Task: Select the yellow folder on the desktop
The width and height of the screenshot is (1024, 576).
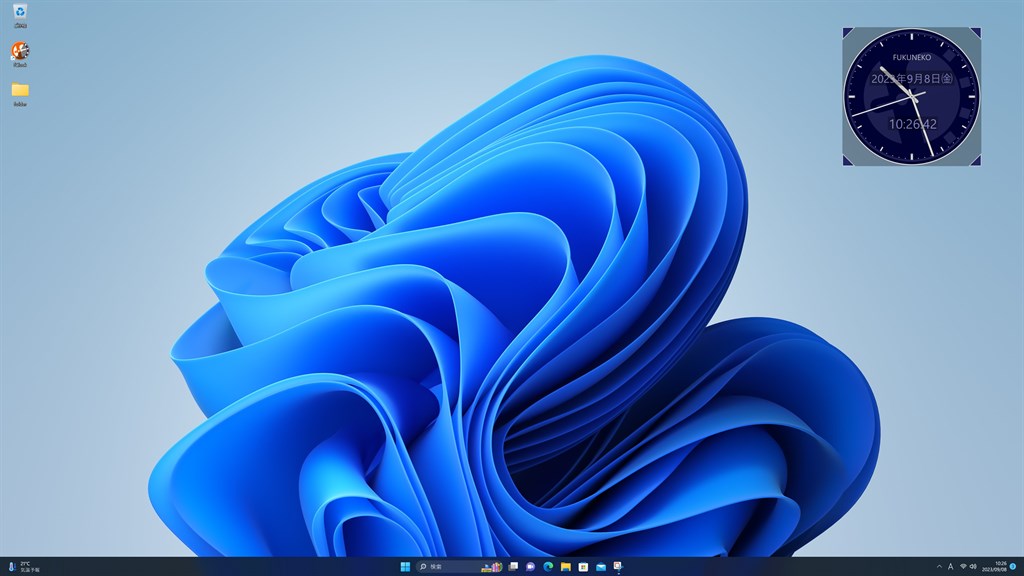Action: [x=20, y=94]
